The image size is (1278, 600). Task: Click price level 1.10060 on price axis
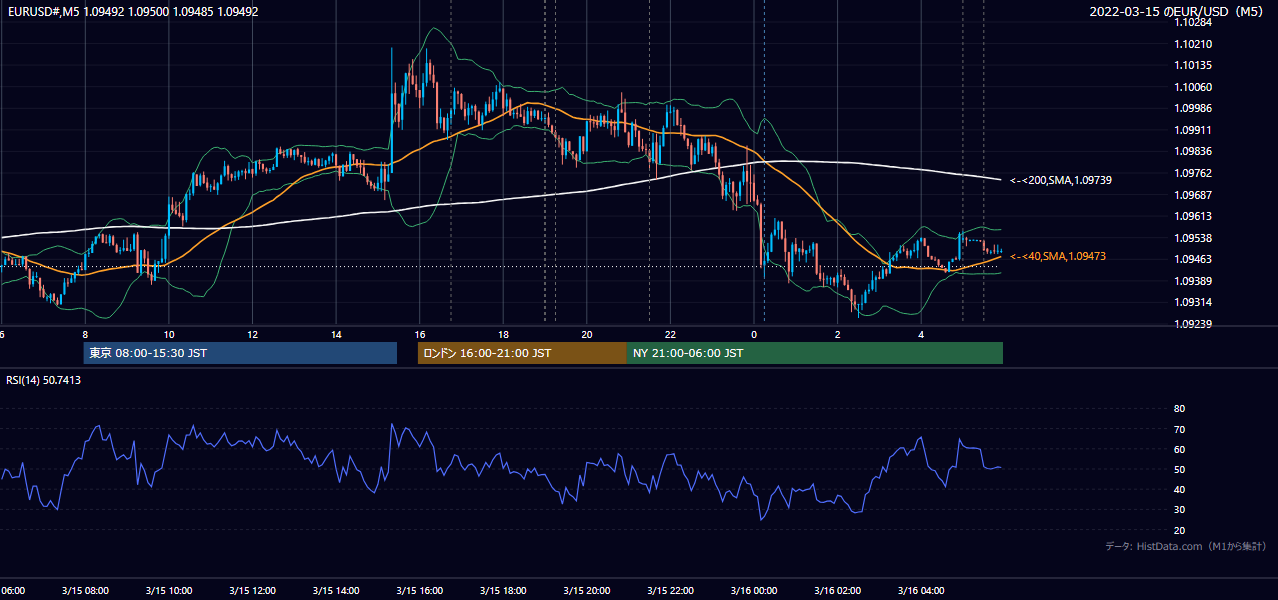(1194, 87)
